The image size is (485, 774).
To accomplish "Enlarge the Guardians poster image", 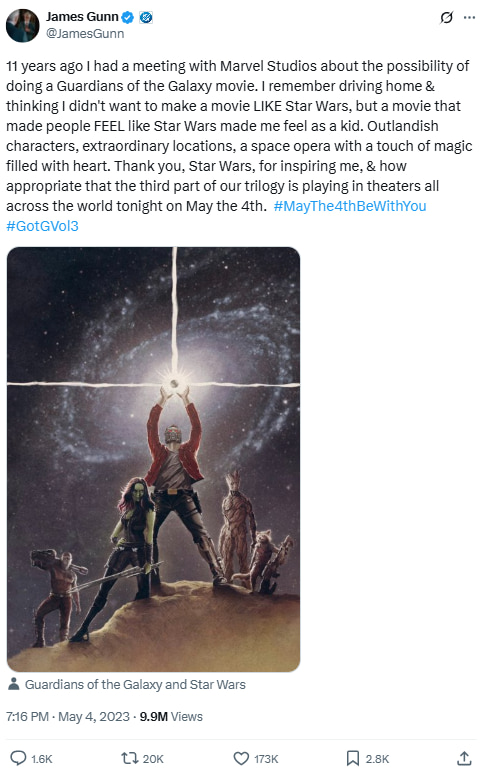I will [x=153, y=459].
